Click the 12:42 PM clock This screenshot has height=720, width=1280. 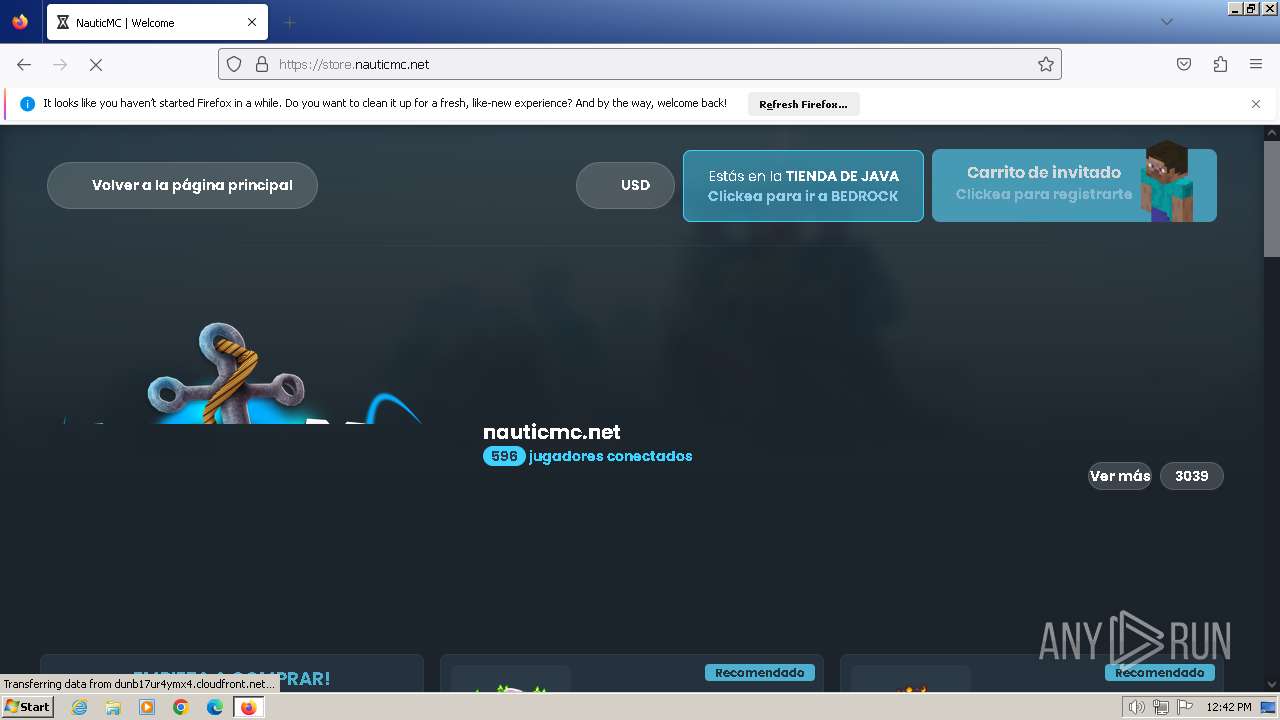[x=1229, y=707]
